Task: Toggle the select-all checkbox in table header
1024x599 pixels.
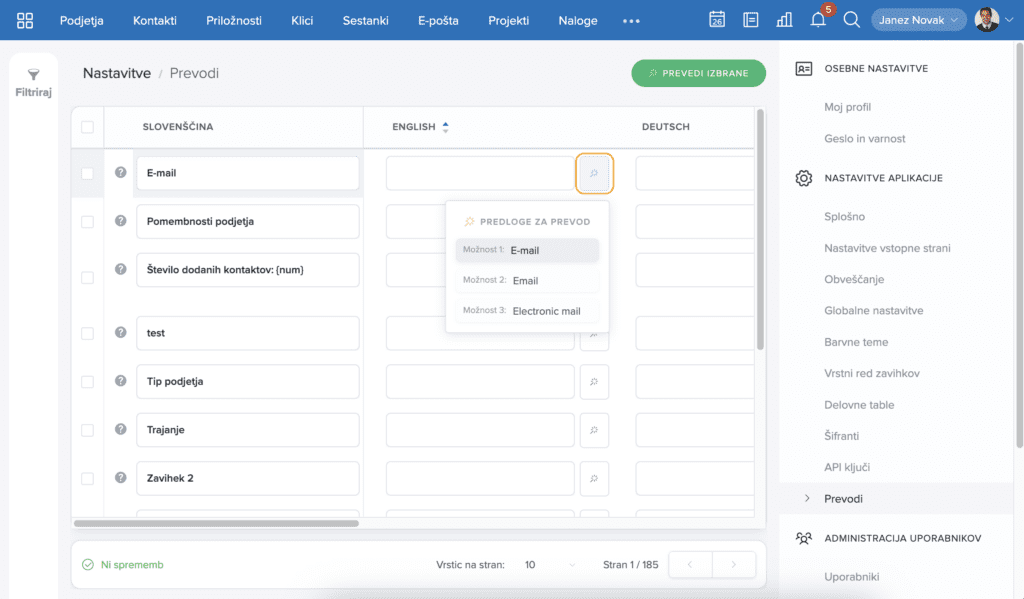Action: point(87,127)
